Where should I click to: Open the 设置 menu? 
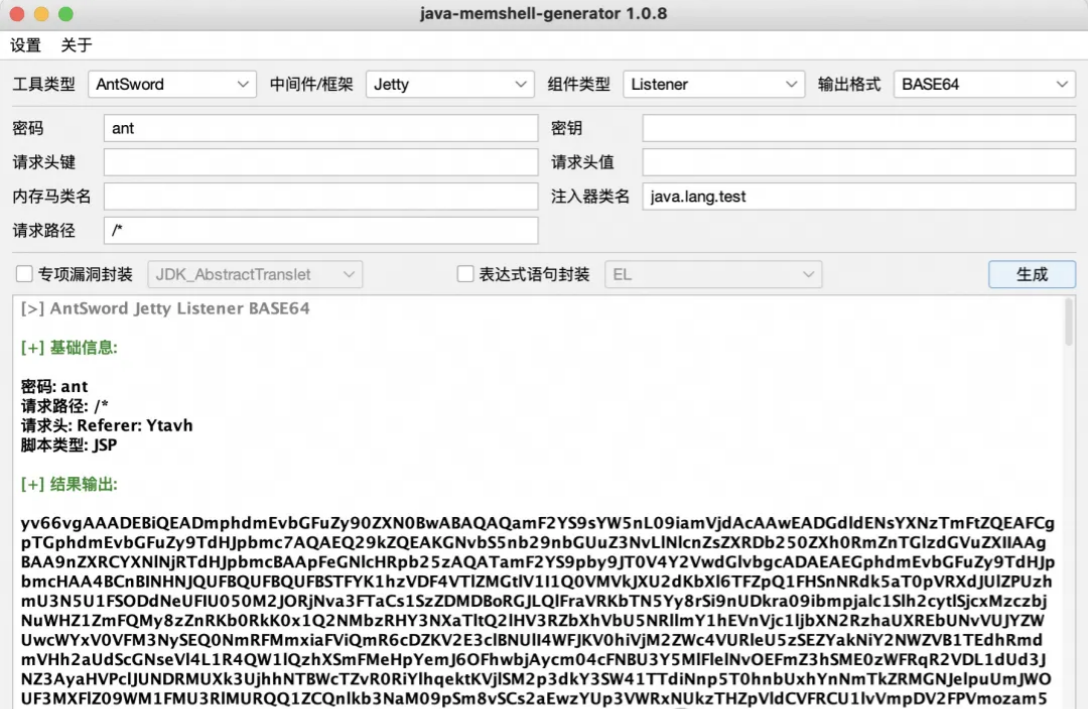tap(26, 46)
